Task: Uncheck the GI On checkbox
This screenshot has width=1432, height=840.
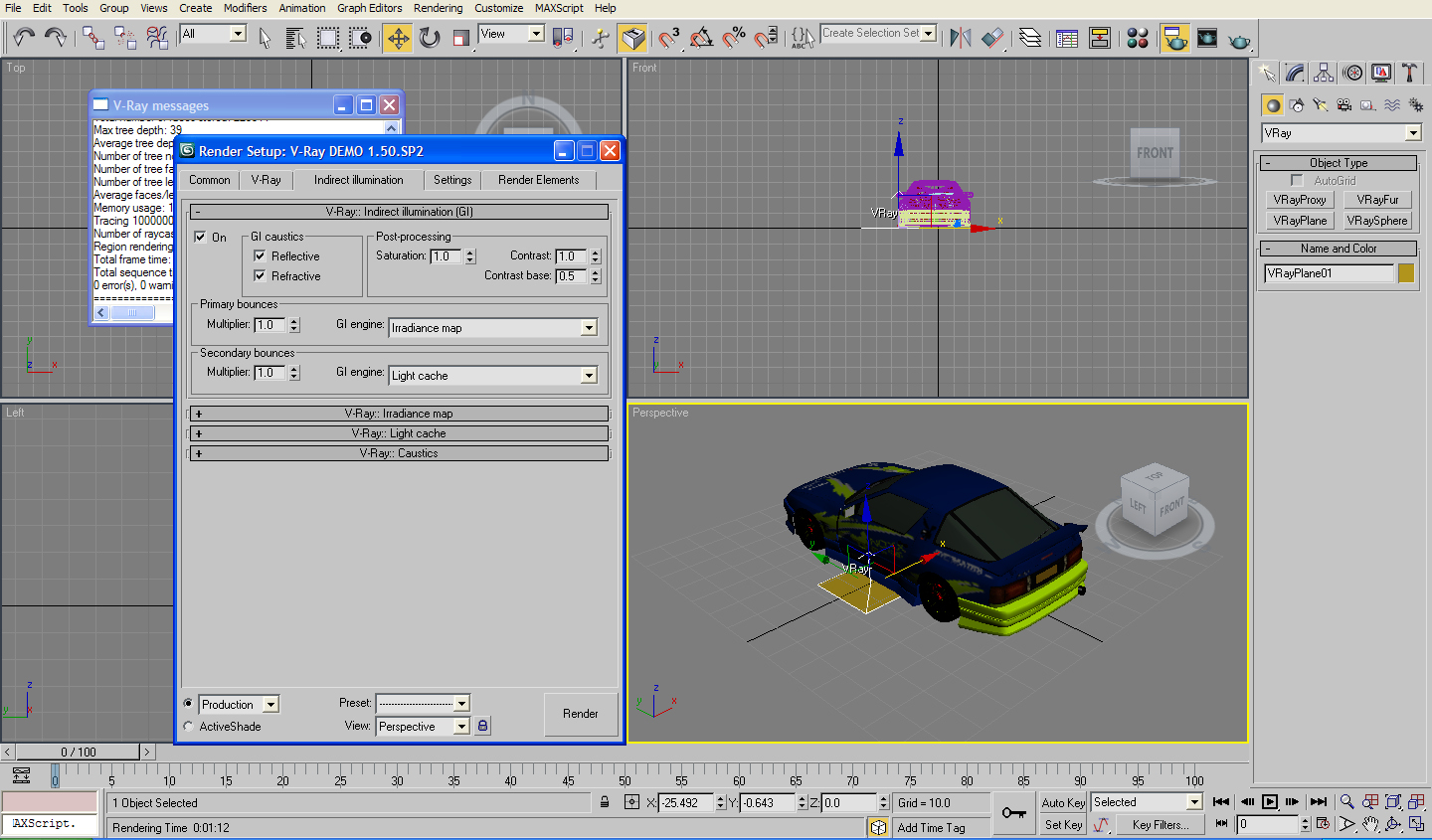Action: coord(201,237)
